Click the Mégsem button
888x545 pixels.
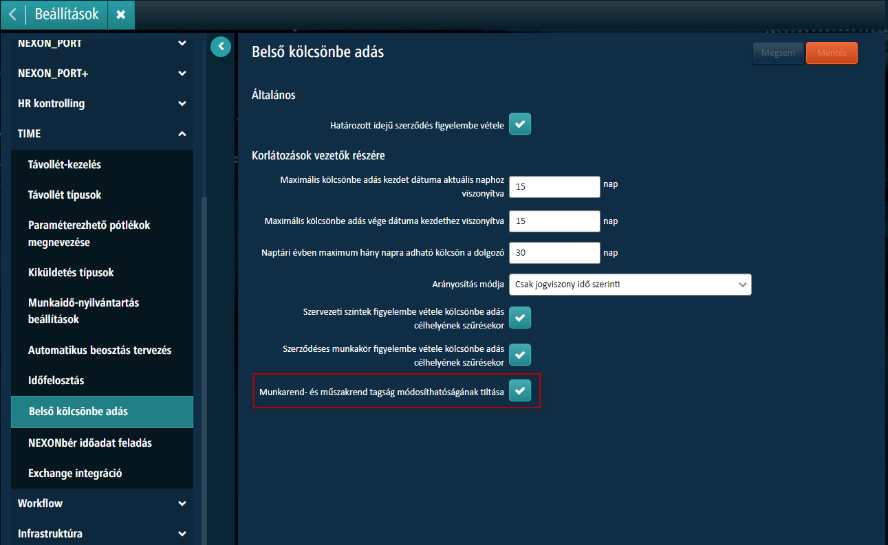777,53
